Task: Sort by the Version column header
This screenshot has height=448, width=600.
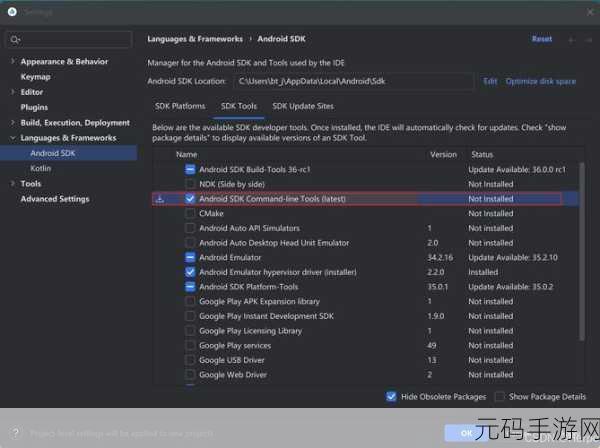Action: pos(443,155)
